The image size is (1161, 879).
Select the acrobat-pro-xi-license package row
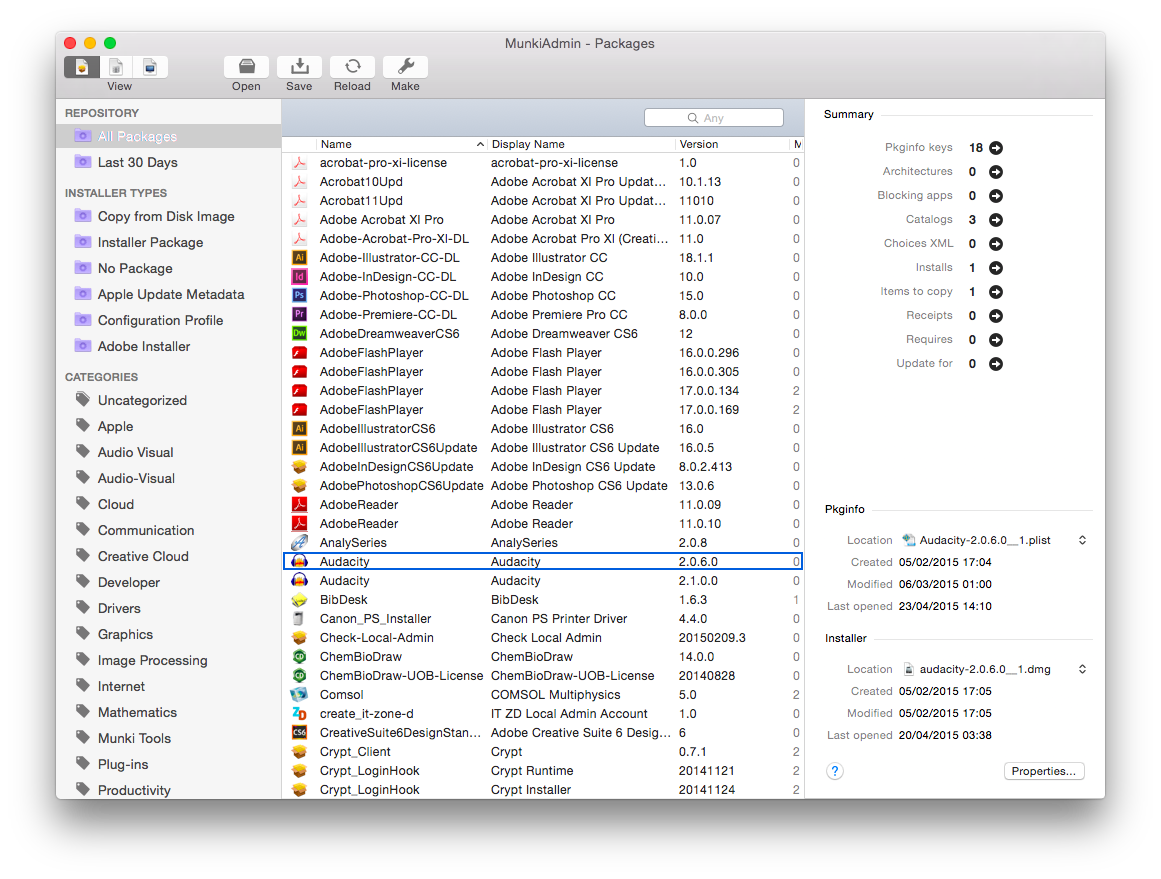[543, 163]
